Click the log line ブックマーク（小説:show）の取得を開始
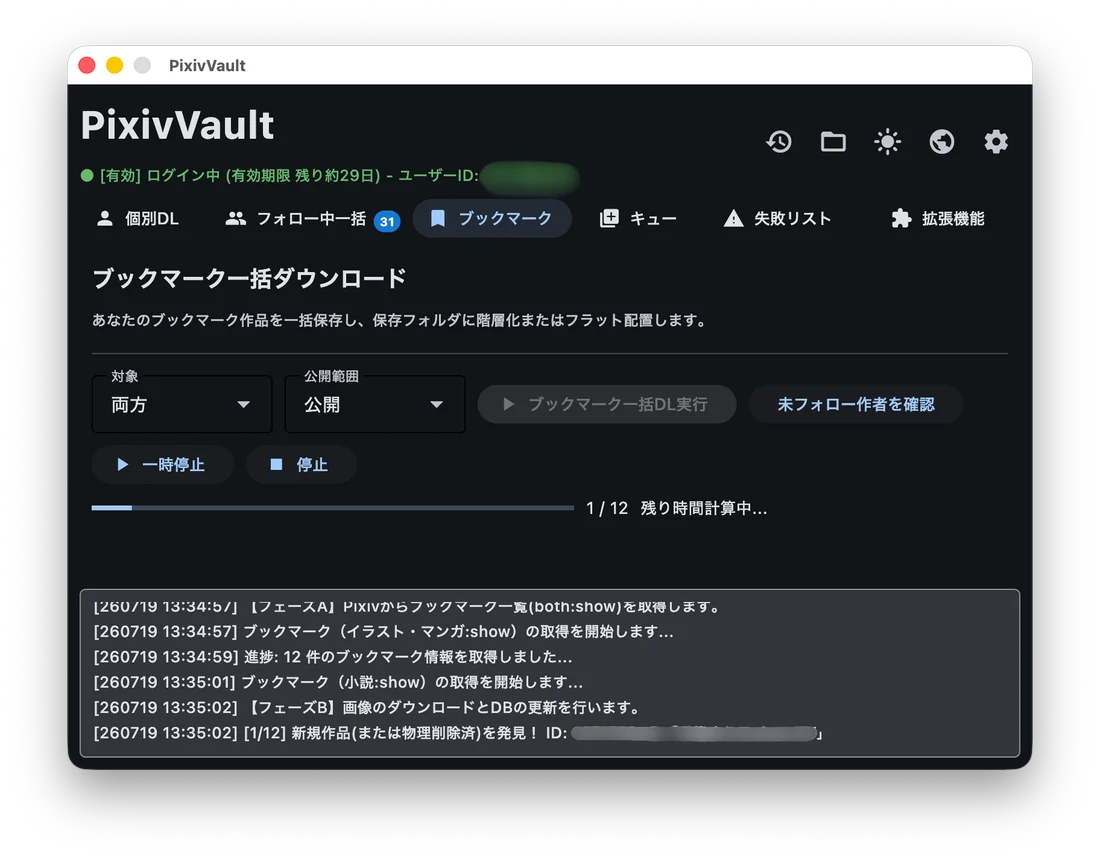 tap(338, 682)
